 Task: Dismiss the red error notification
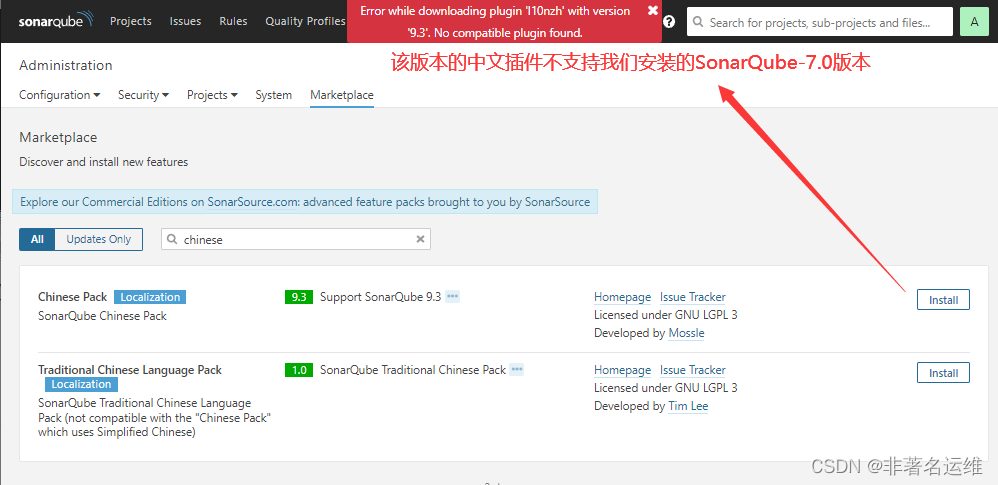pyautogui.click(x=652, y=10)
